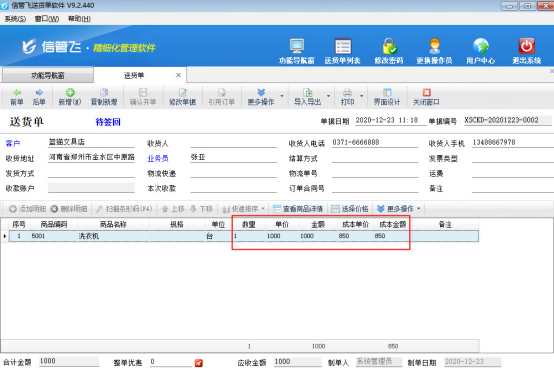Switch to the 功能导航窗 tab
This screenshot has width=554, height=371.
(x=48, y=75)
